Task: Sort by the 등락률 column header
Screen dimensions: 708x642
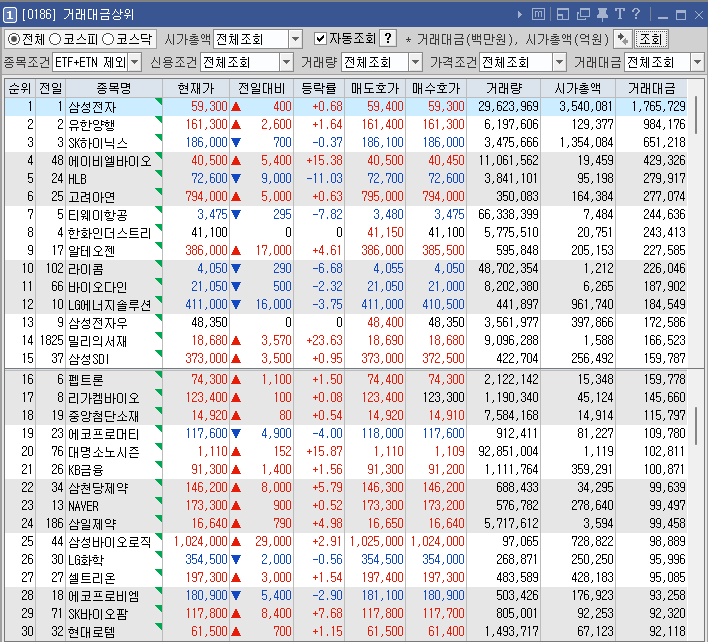Action: pyautogui.click(x=319, y=88)
